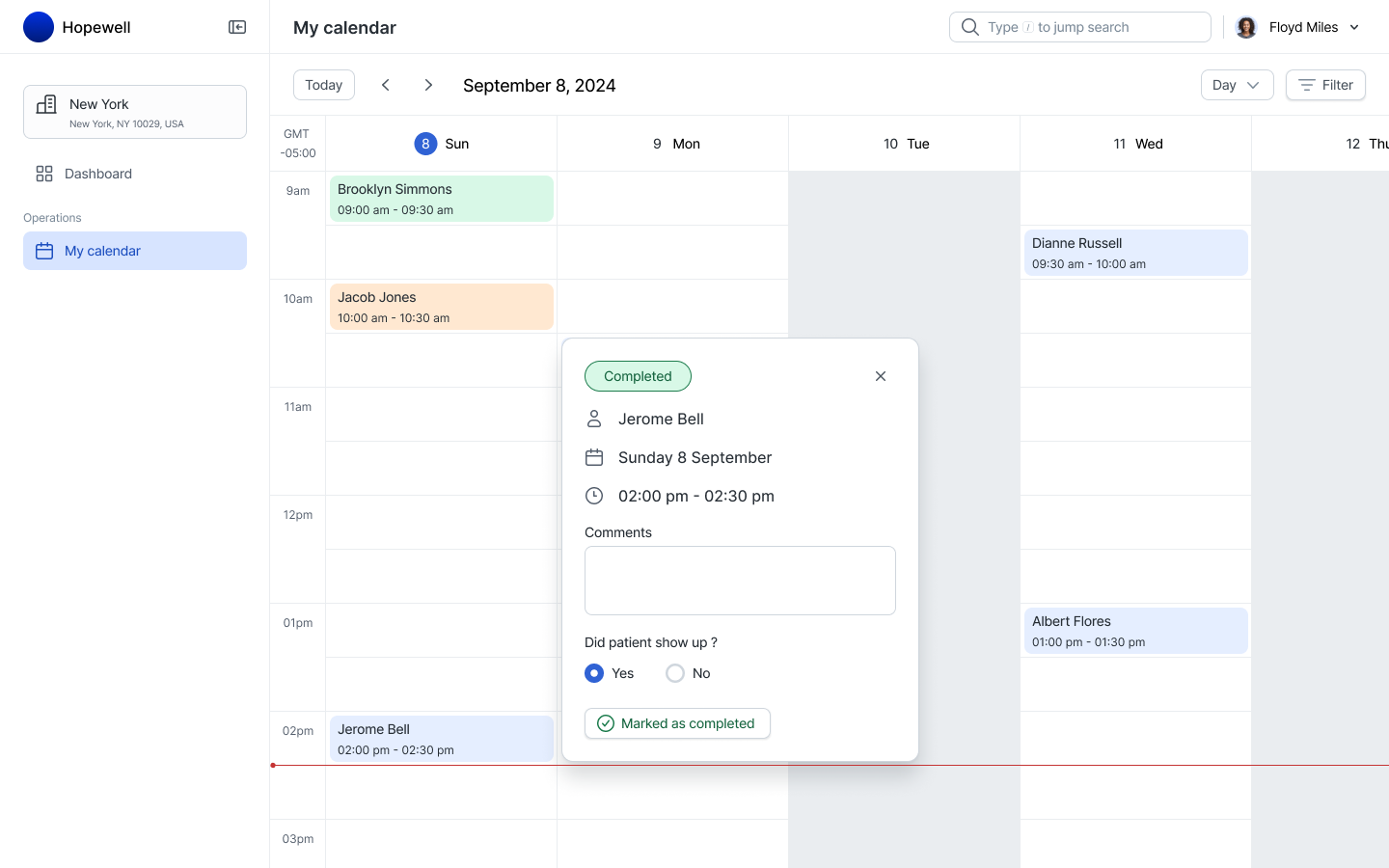Open the Day view dropdown
1389x868 pixels.
pos(1237,85)
